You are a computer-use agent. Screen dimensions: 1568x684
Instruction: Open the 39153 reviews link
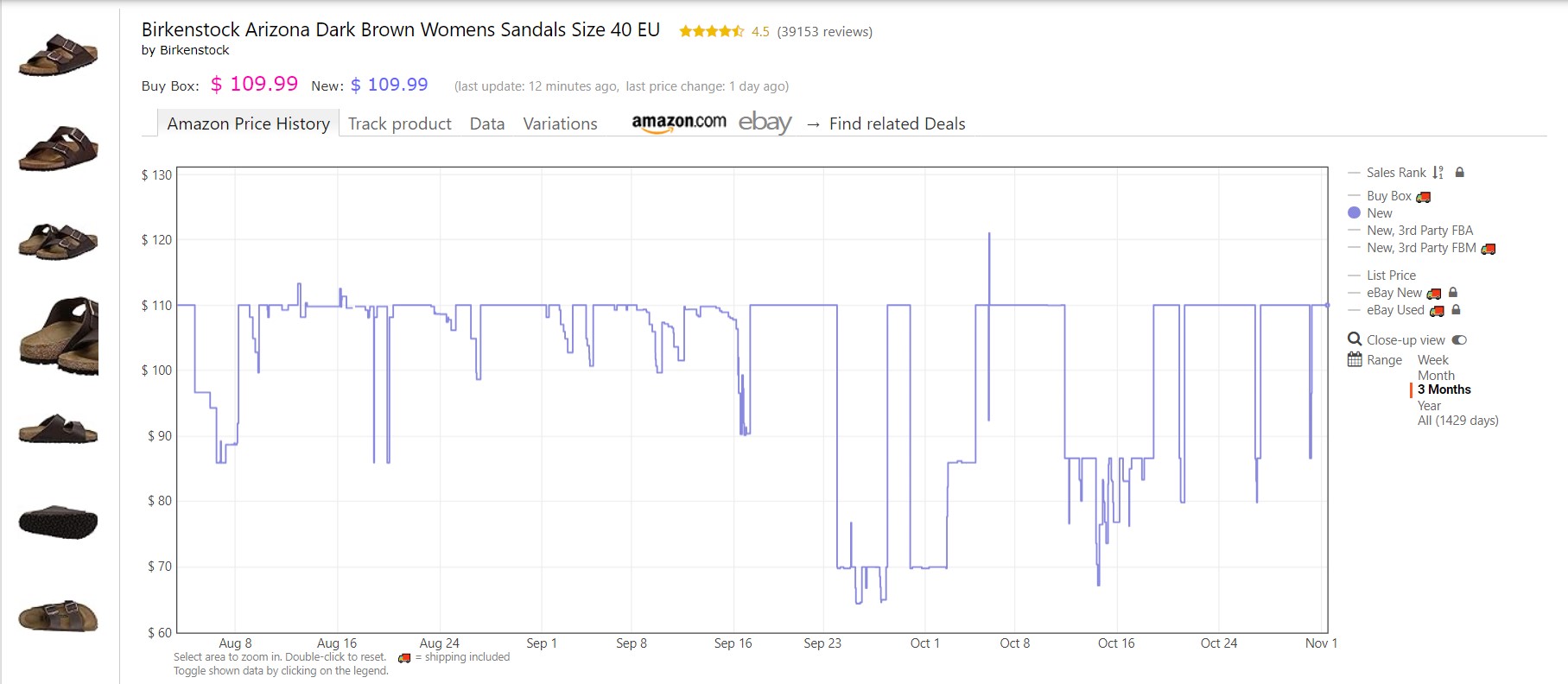[x=825, y=32]
